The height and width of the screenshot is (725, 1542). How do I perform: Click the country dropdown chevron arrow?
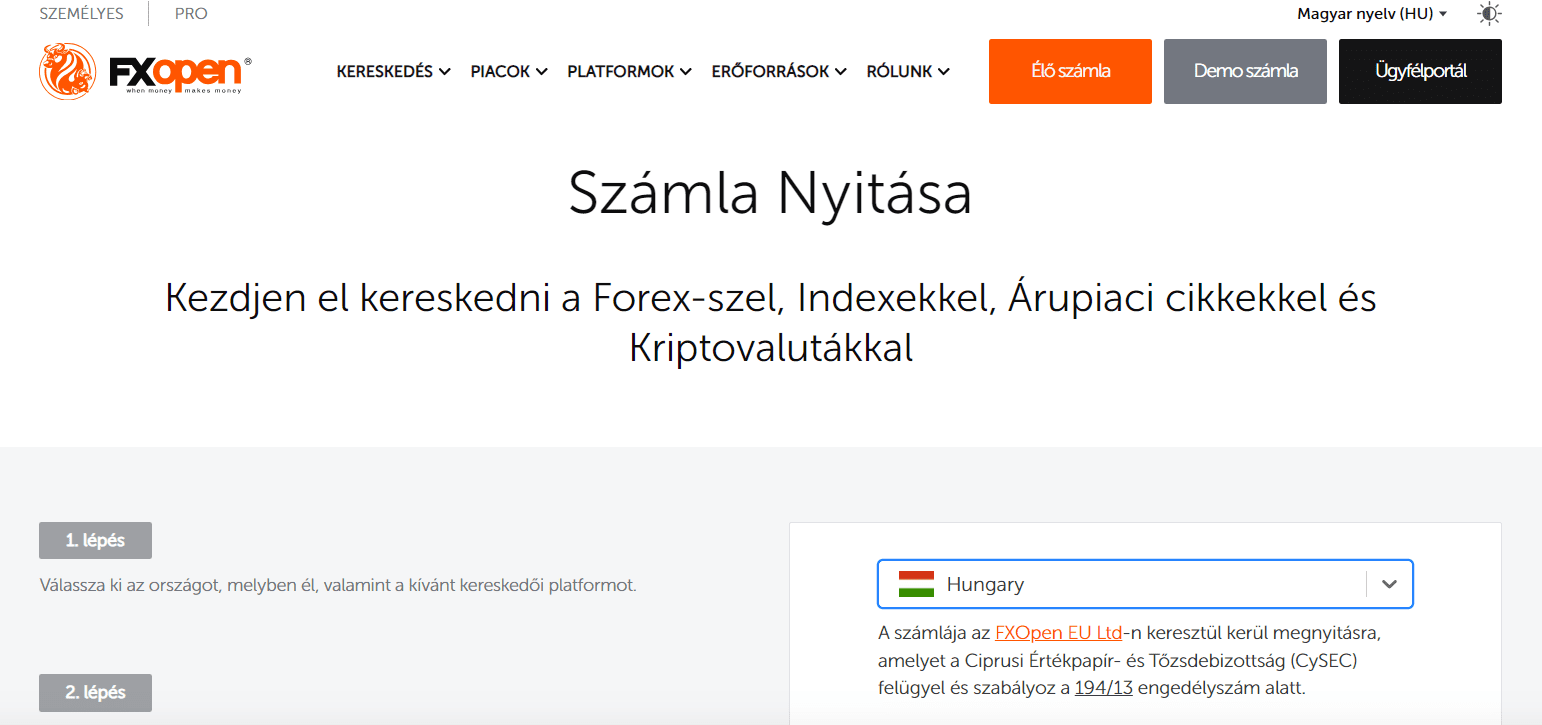coord(1389,584)
